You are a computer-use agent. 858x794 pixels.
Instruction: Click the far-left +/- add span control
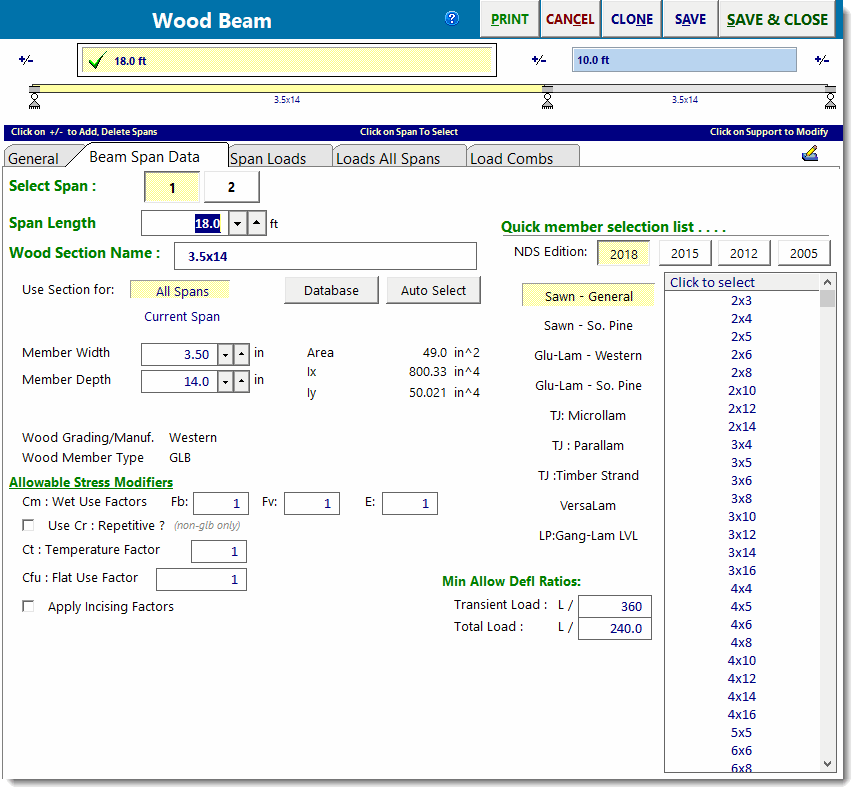[26, 60]
